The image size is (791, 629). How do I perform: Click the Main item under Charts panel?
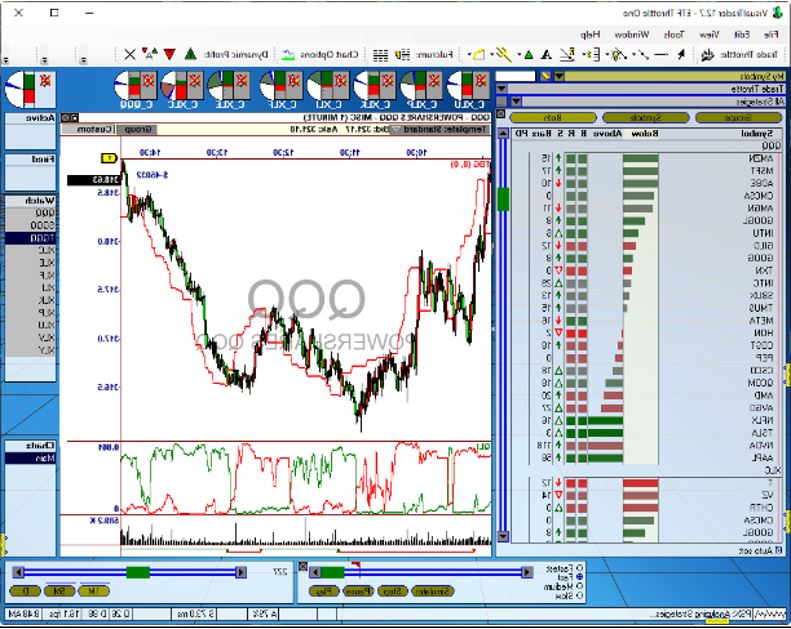tap(30, 459)
